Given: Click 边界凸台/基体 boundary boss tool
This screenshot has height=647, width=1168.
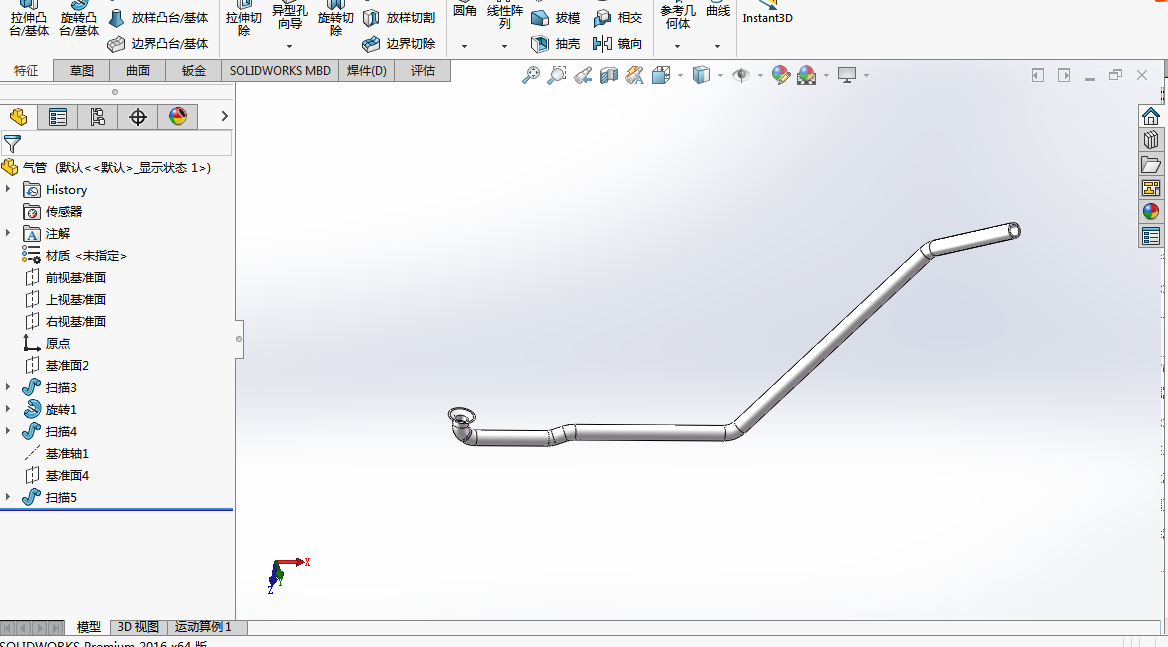Looking at the screenshot, I should [158, 44].
